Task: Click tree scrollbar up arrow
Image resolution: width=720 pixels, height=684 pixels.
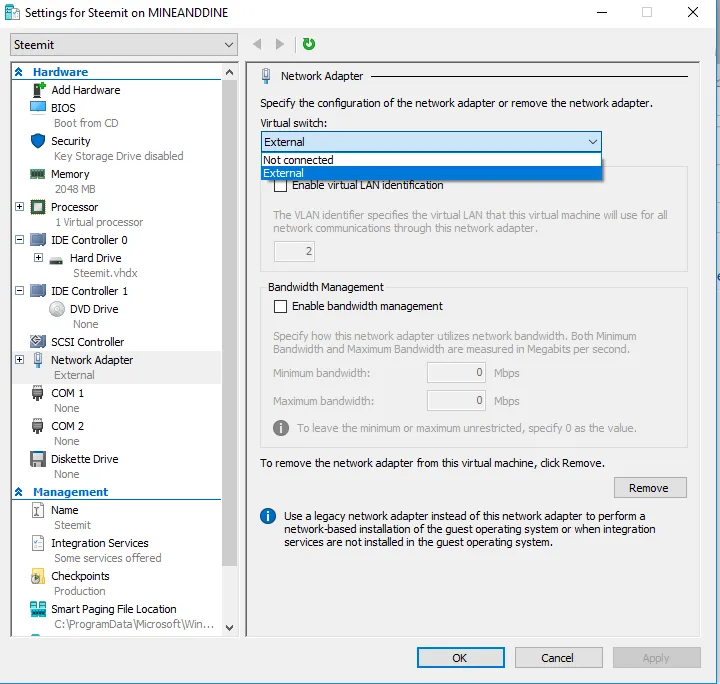Action: coord(230,72)
